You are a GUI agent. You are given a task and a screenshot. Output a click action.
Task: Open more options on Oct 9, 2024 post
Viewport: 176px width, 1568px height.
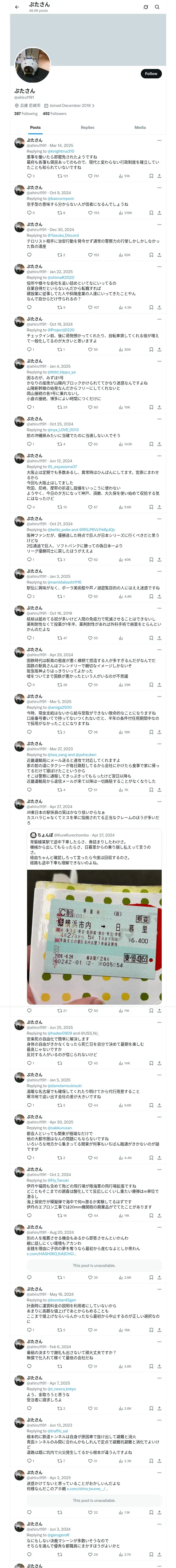click(x=159, y=188)
